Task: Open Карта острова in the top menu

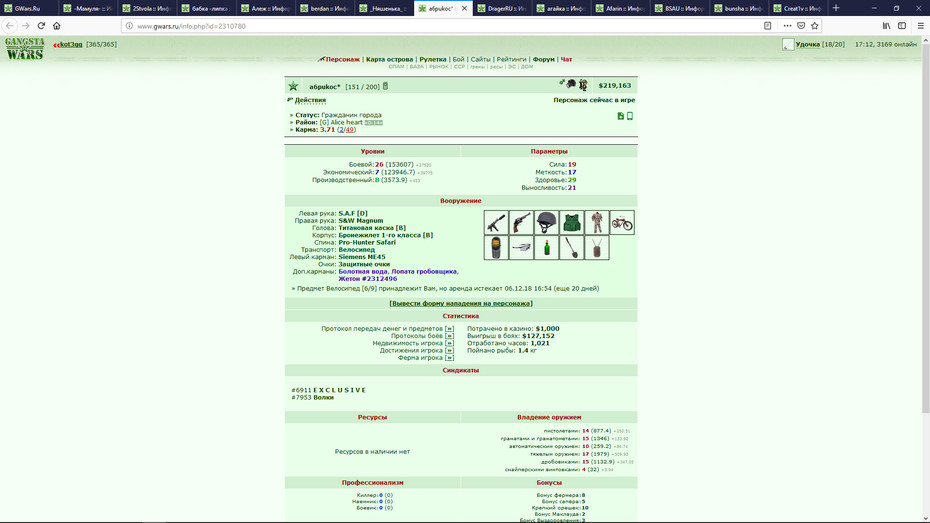Action: click(389, 59)
